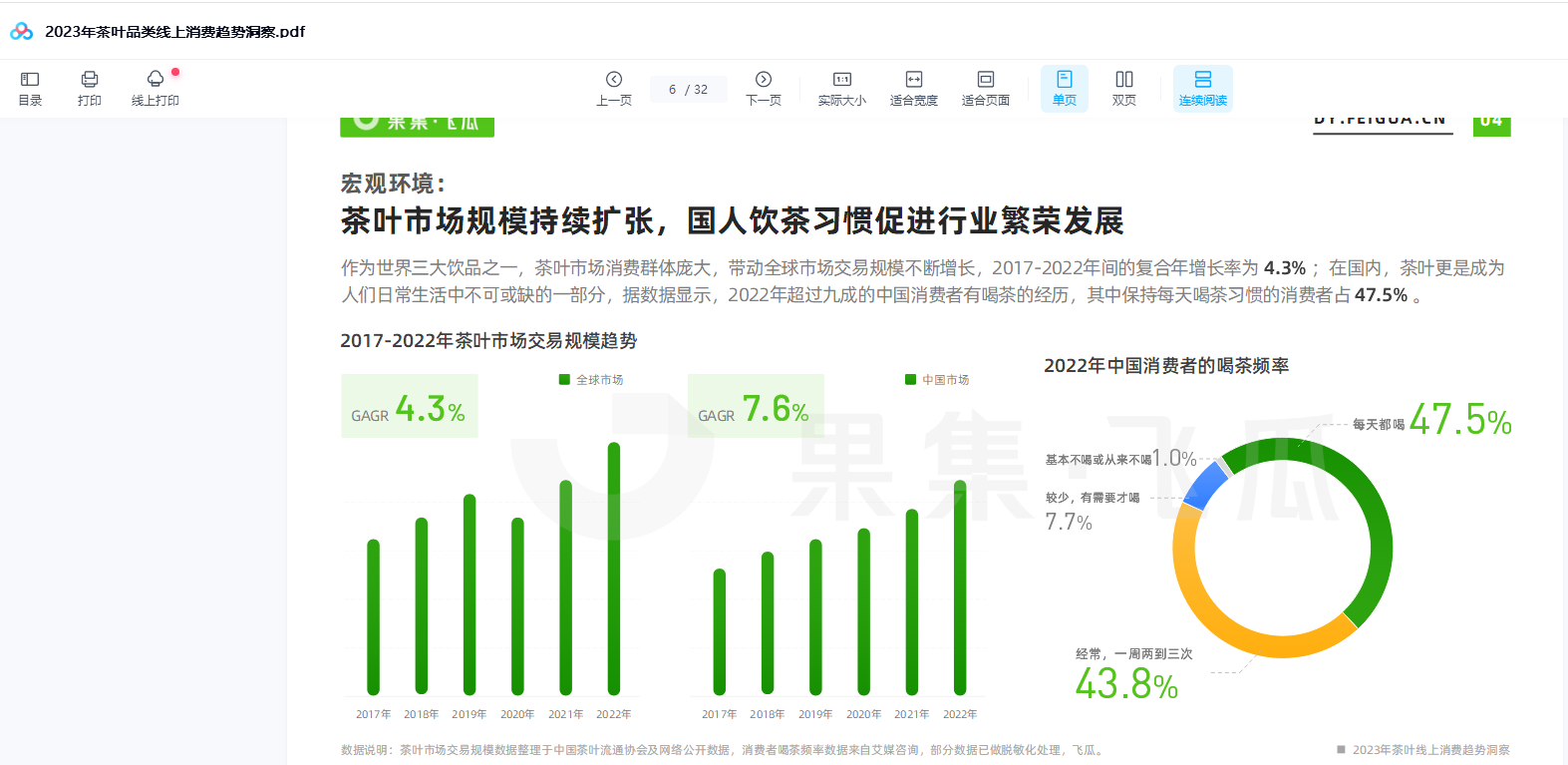Click the 2022年 bar in global market chart
The image size is (1568, 765).
tap(614, 569)
